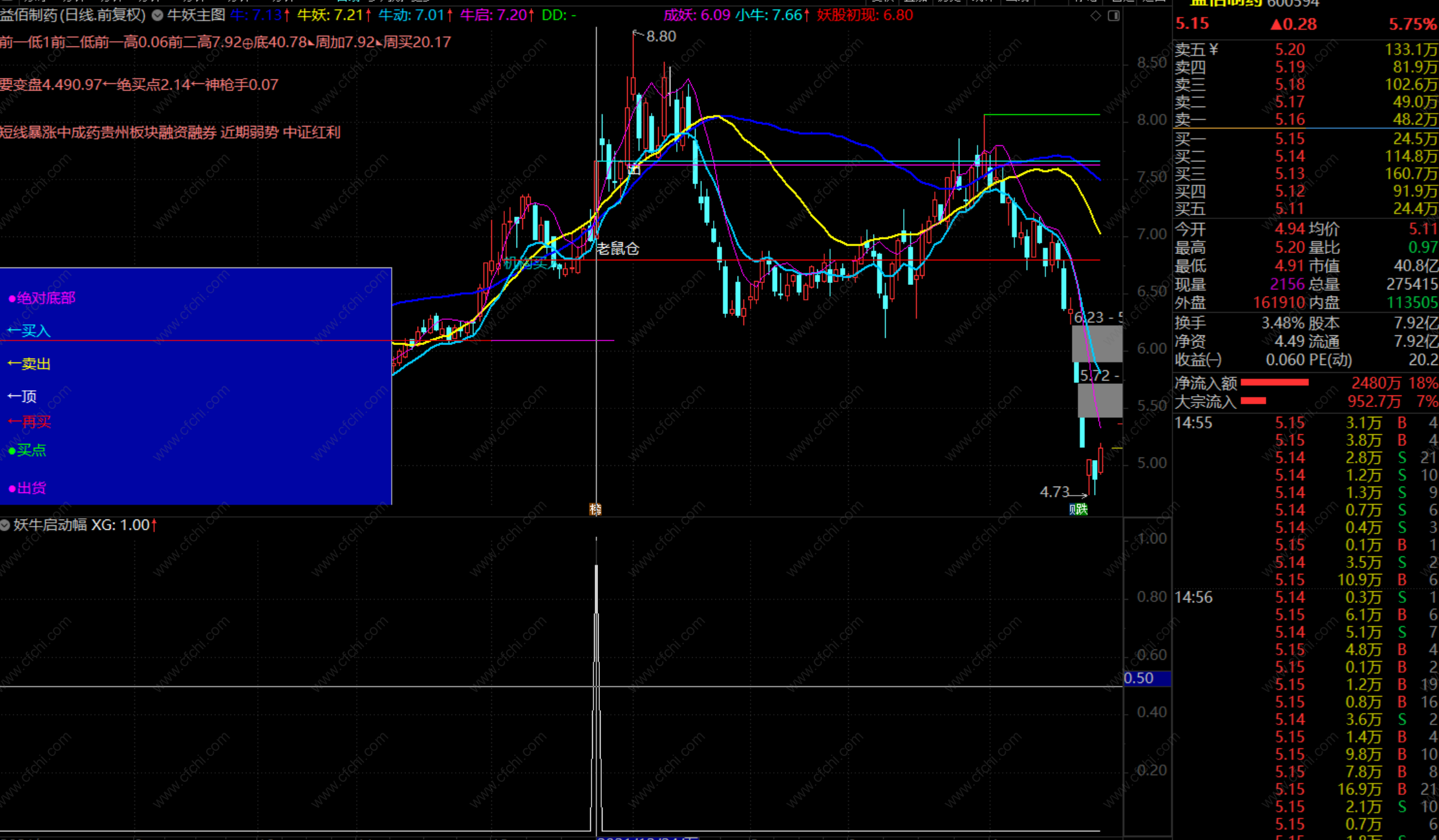Click the 财 marker below the 4.73 low
The height and width of the screenshot is (840, 1439).
(1073, 510)
